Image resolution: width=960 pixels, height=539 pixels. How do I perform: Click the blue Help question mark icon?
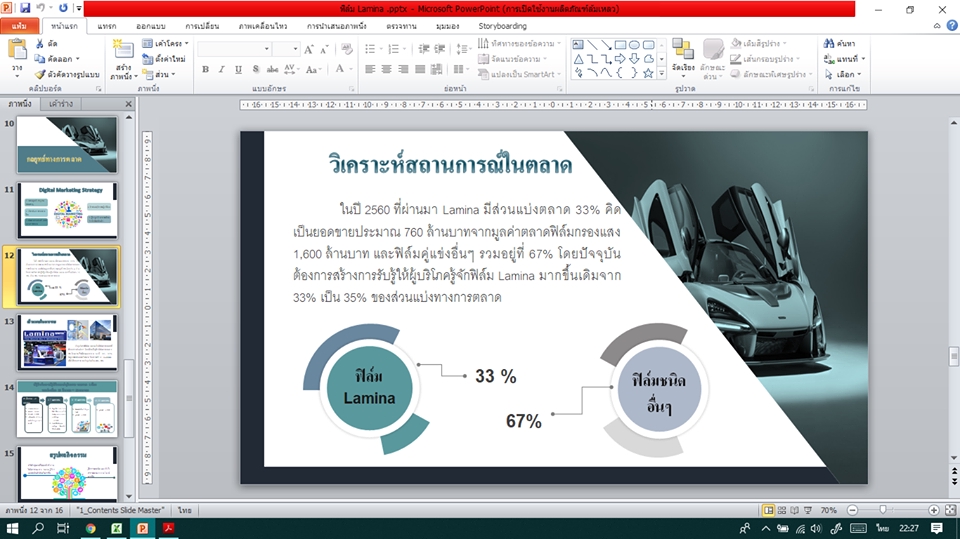[952, 26]
